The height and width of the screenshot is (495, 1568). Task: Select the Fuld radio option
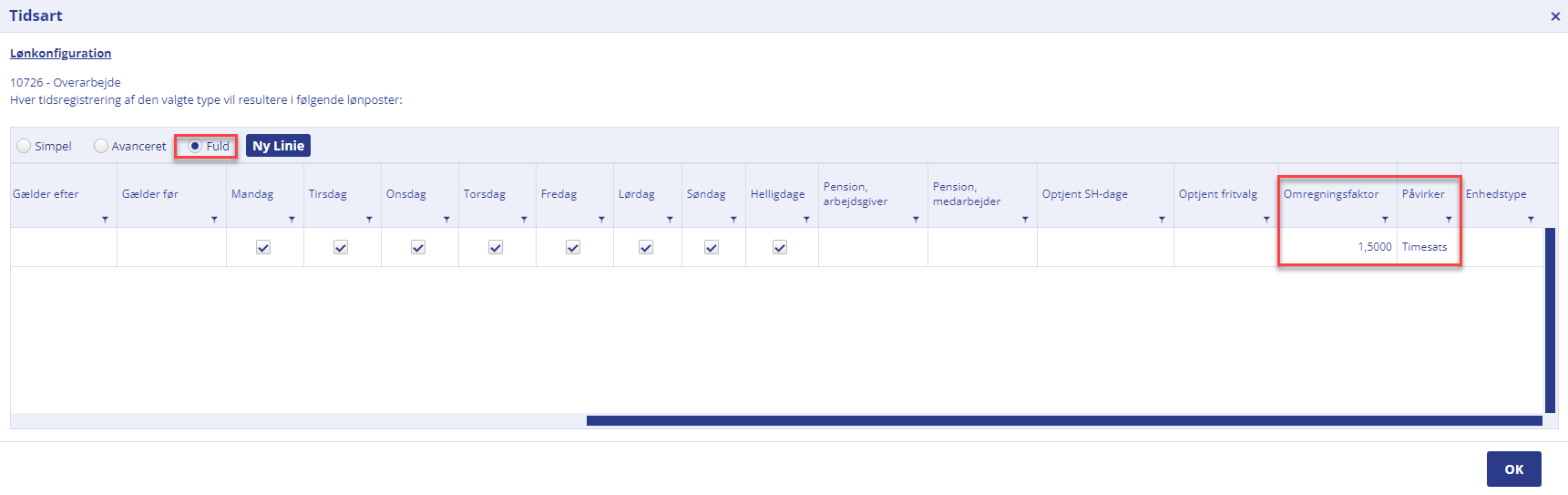tap(195, 146)
